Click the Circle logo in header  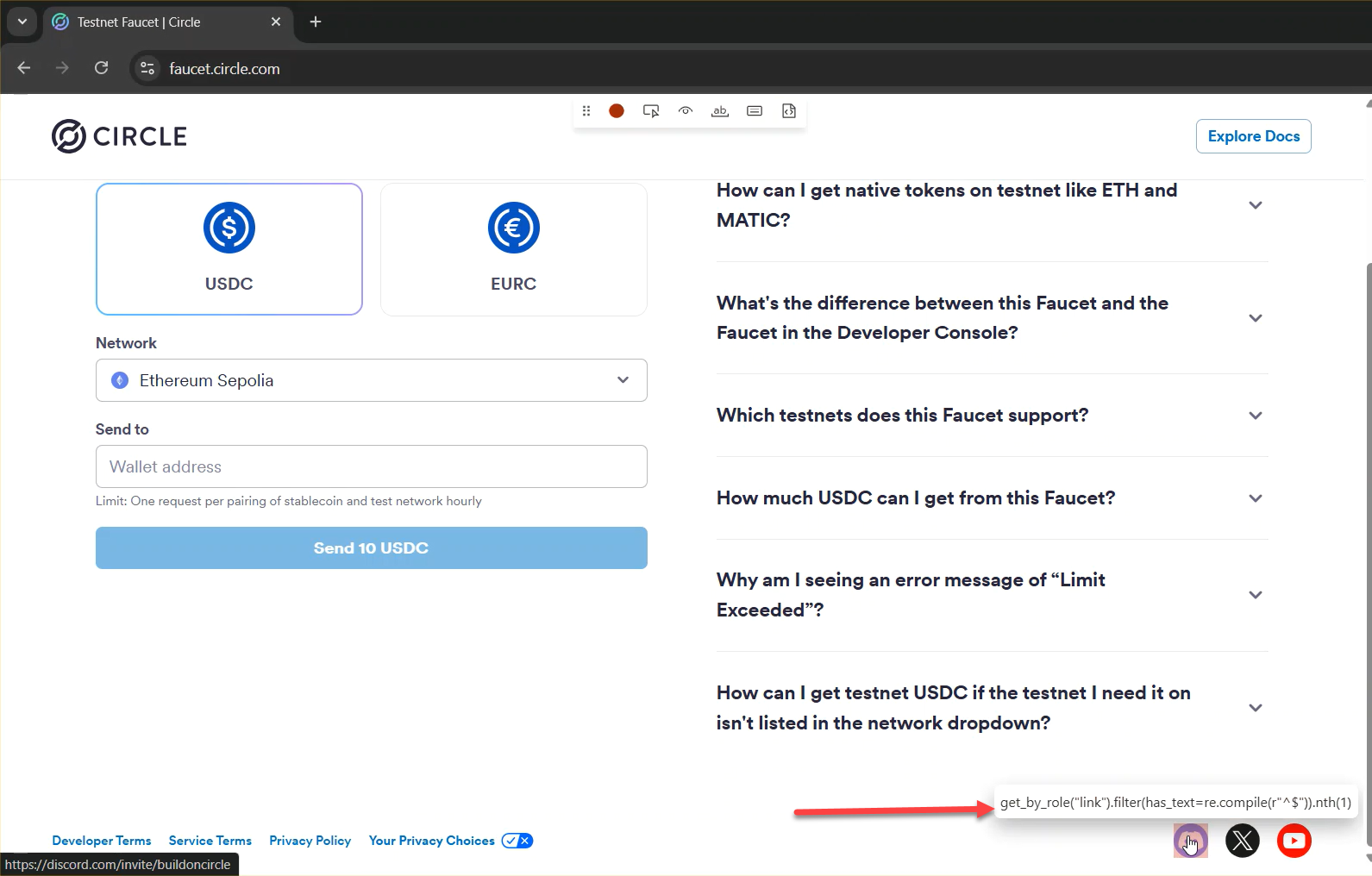[119, 136]
